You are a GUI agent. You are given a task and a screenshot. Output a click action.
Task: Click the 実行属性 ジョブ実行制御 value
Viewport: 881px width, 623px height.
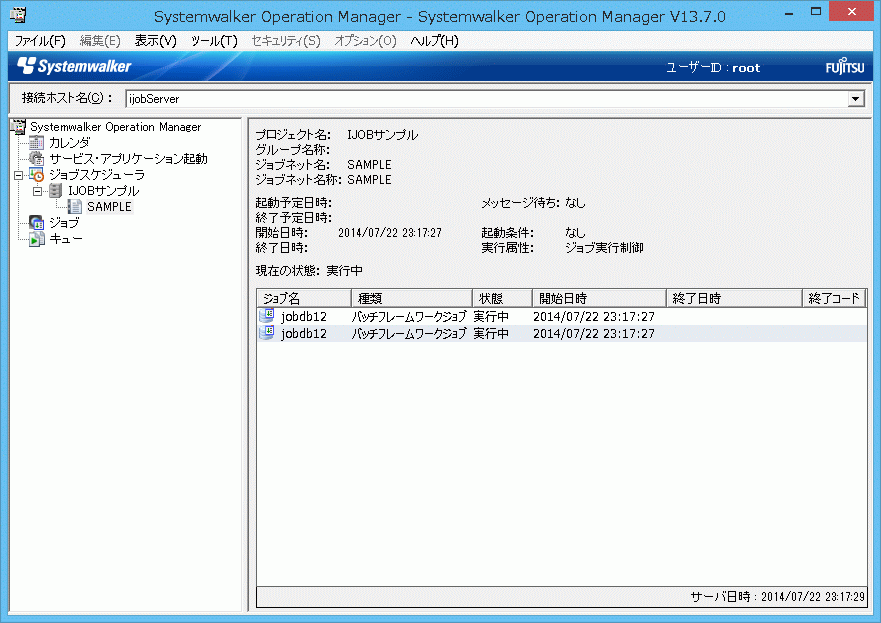click(604, 248)
